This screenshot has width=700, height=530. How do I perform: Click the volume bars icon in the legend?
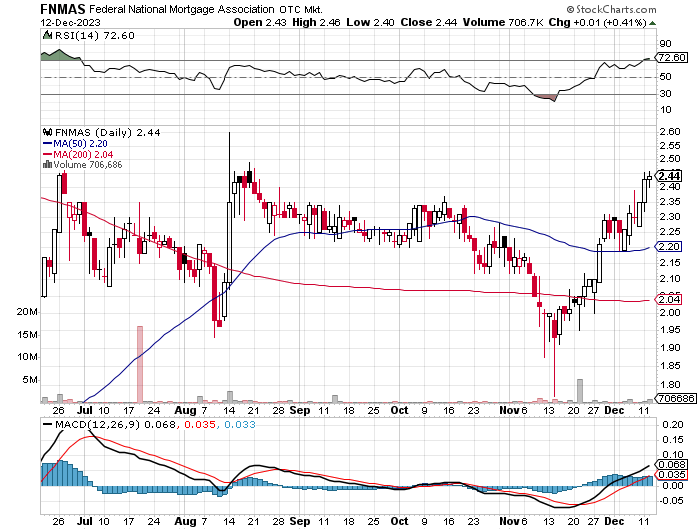pos(47,165)
